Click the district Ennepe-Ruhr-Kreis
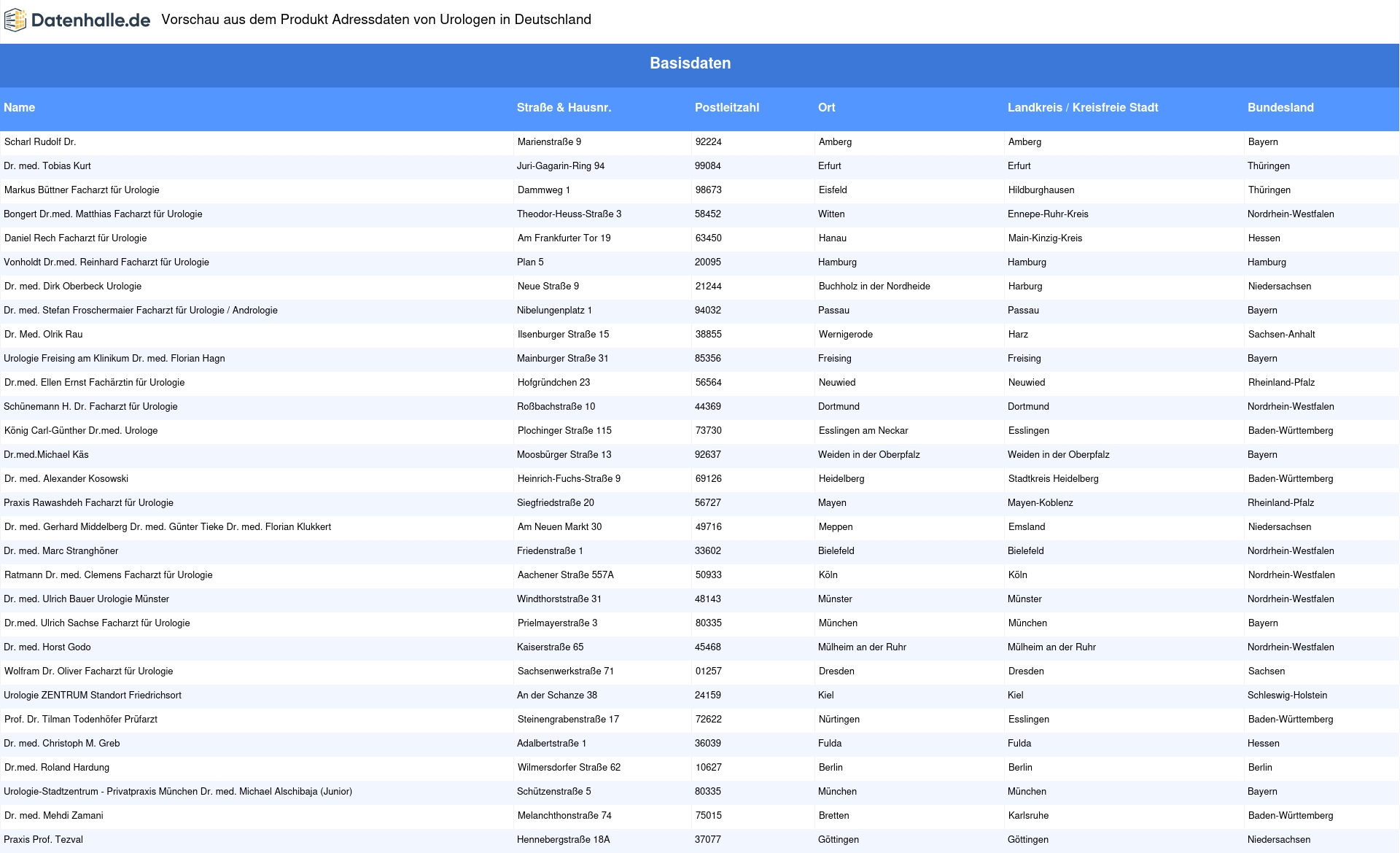Image resolution: width=1400 pixels, height=853 pixels. [1048, 214]
